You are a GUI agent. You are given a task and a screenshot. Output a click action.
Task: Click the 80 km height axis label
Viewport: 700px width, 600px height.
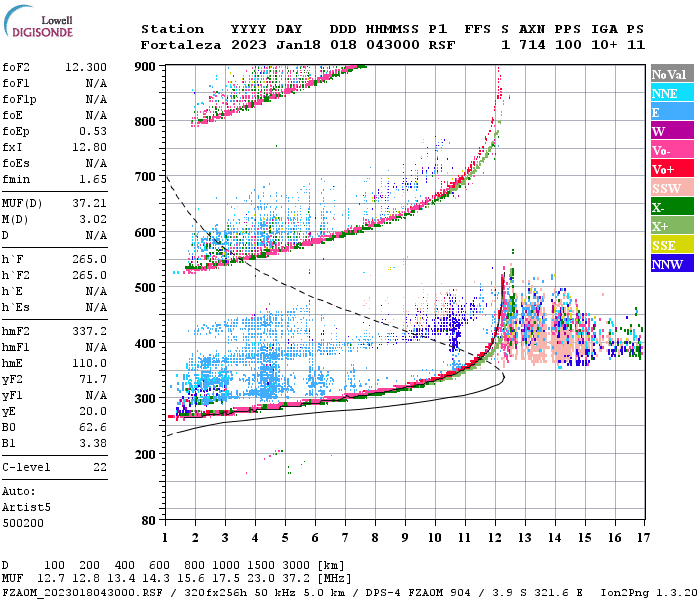point(149,521)
